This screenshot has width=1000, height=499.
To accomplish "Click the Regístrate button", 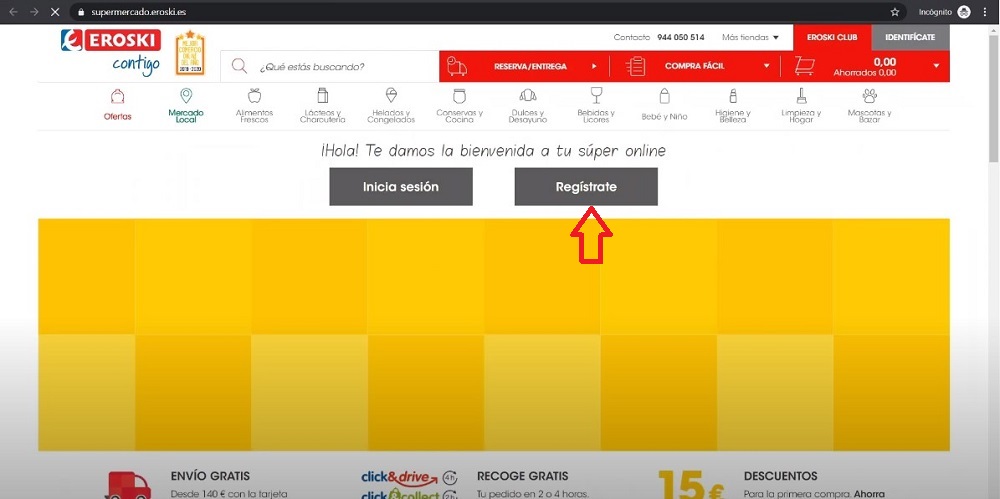I will (586, 187).
